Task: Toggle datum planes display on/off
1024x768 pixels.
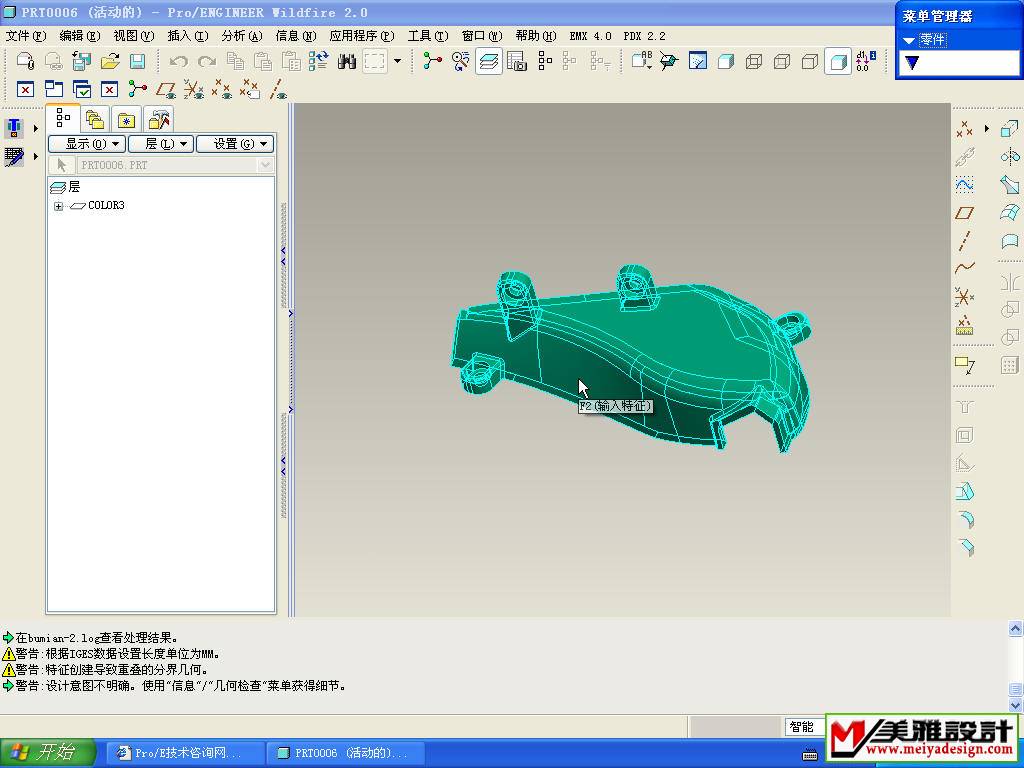Action: coord(166,90)
